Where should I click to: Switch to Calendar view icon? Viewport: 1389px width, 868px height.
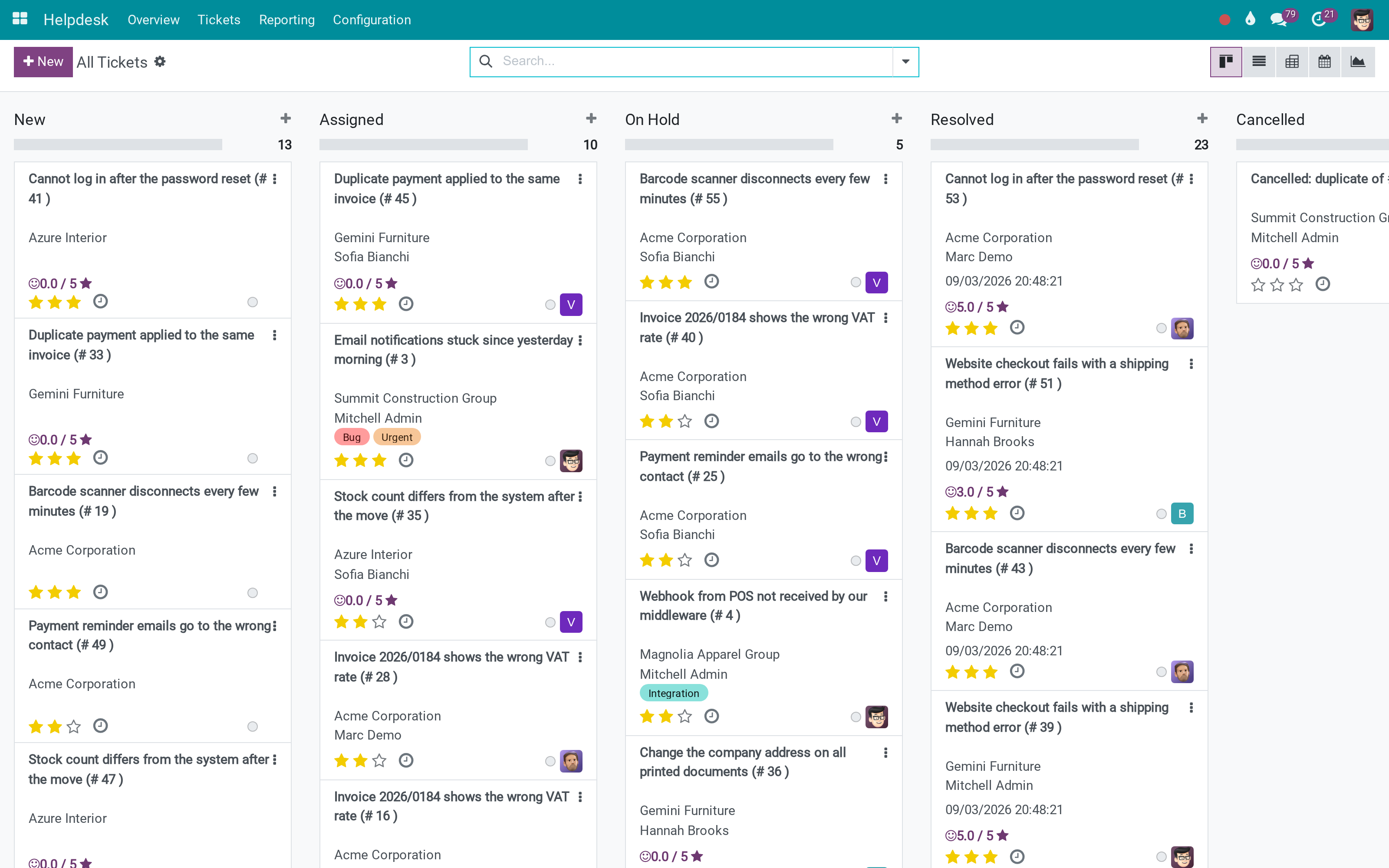[1325, 62]
